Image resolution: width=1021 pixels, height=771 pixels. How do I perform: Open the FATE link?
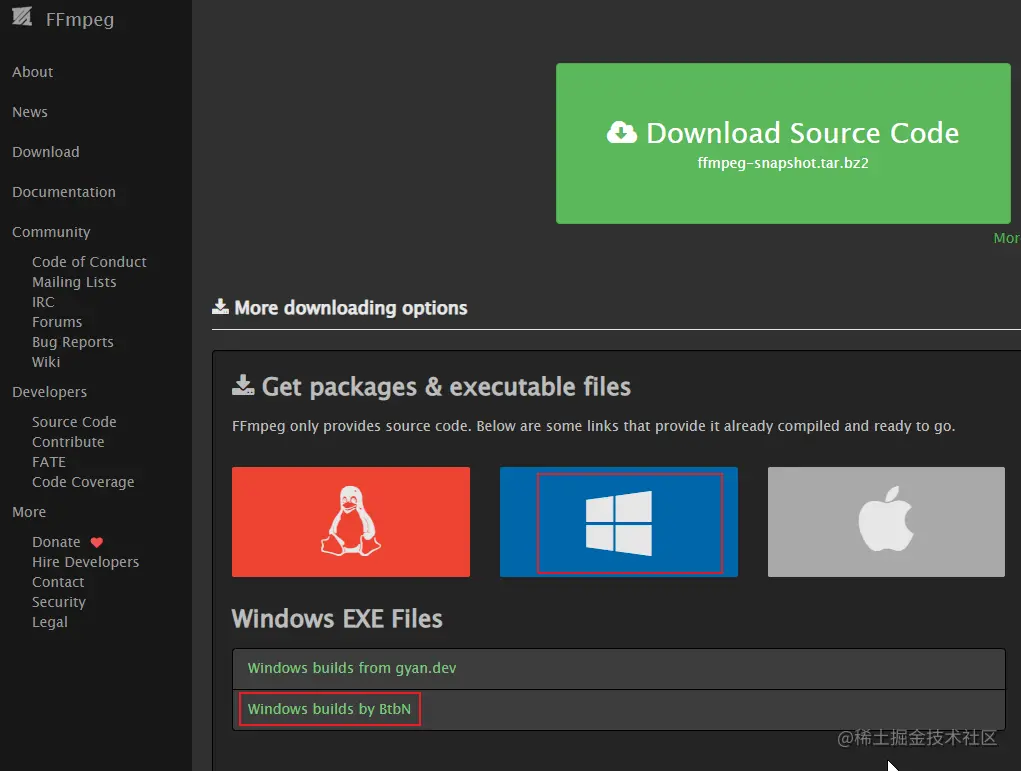pos(49,462)
